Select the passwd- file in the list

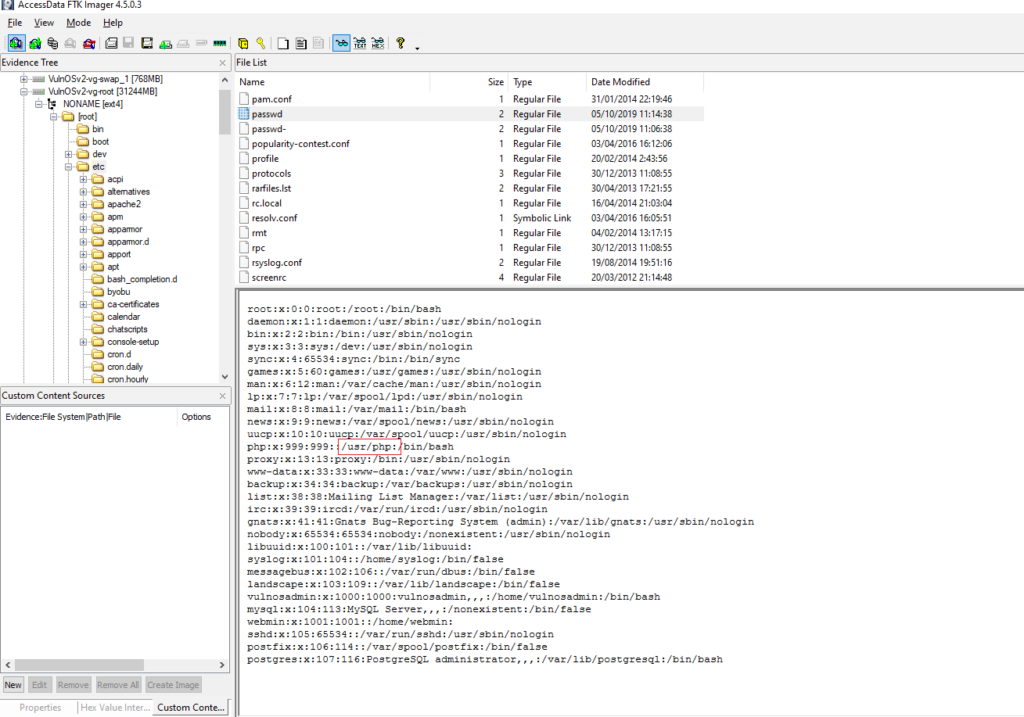[270, 128]
